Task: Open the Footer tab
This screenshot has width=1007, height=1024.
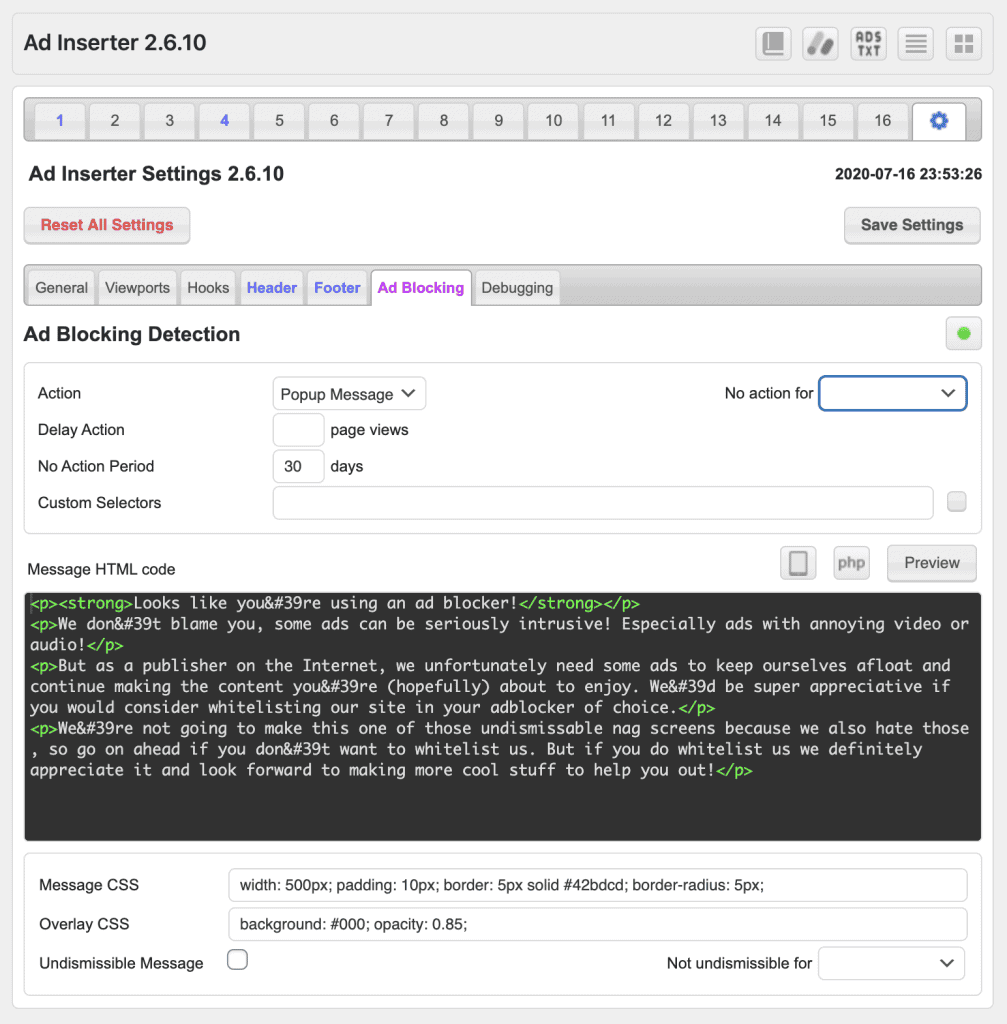Action: tap(337, 288)
